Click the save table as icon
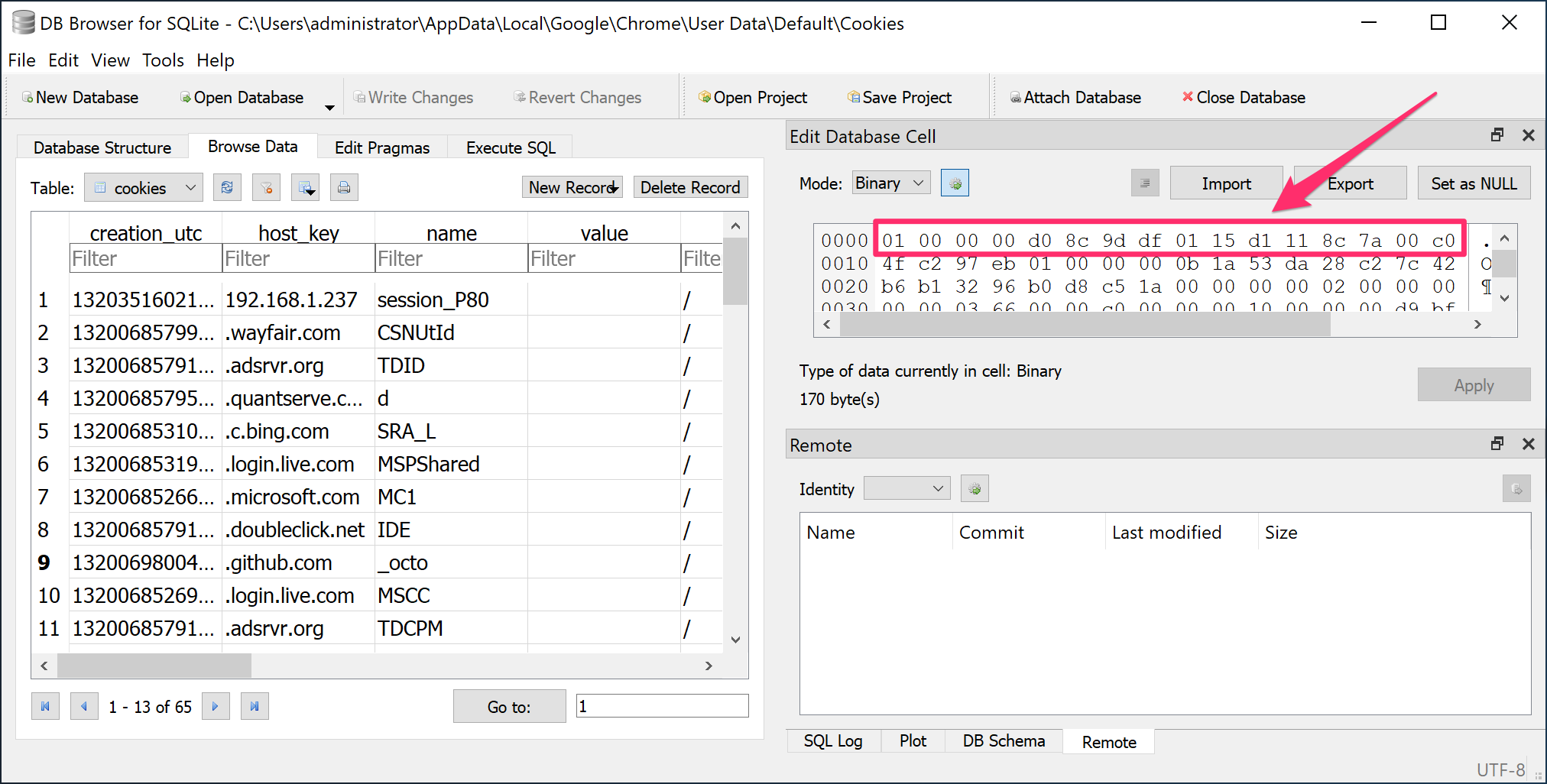 [305, 187]
